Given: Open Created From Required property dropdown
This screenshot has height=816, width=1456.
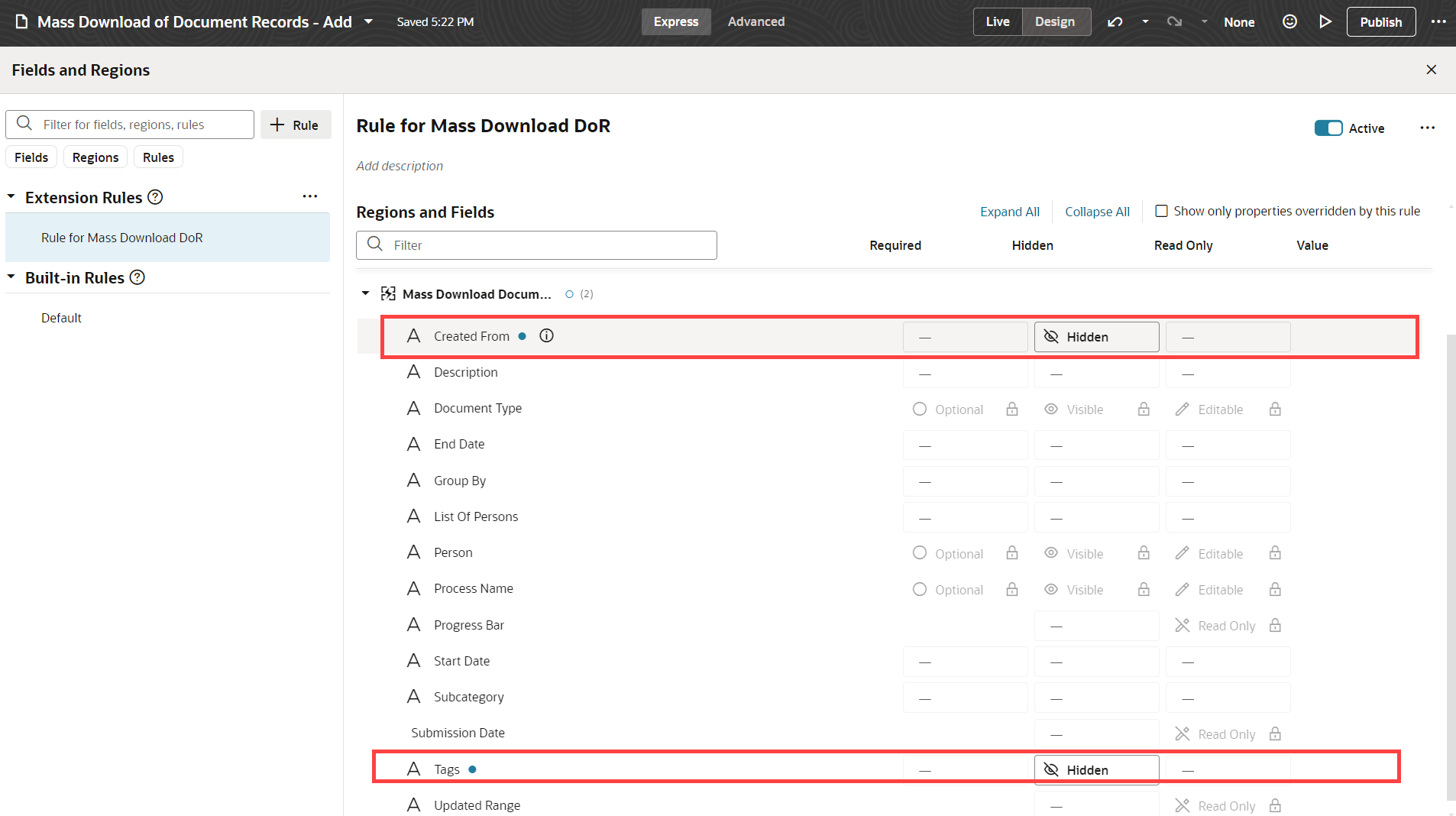Looking at the screenshot, I should [965, 337].
